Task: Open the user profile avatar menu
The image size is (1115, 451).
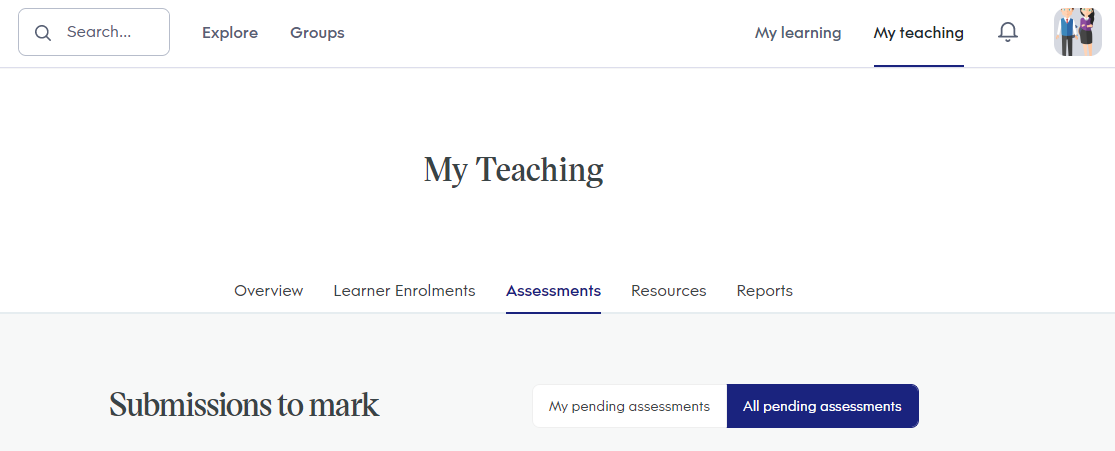Action: (1077, 32)
